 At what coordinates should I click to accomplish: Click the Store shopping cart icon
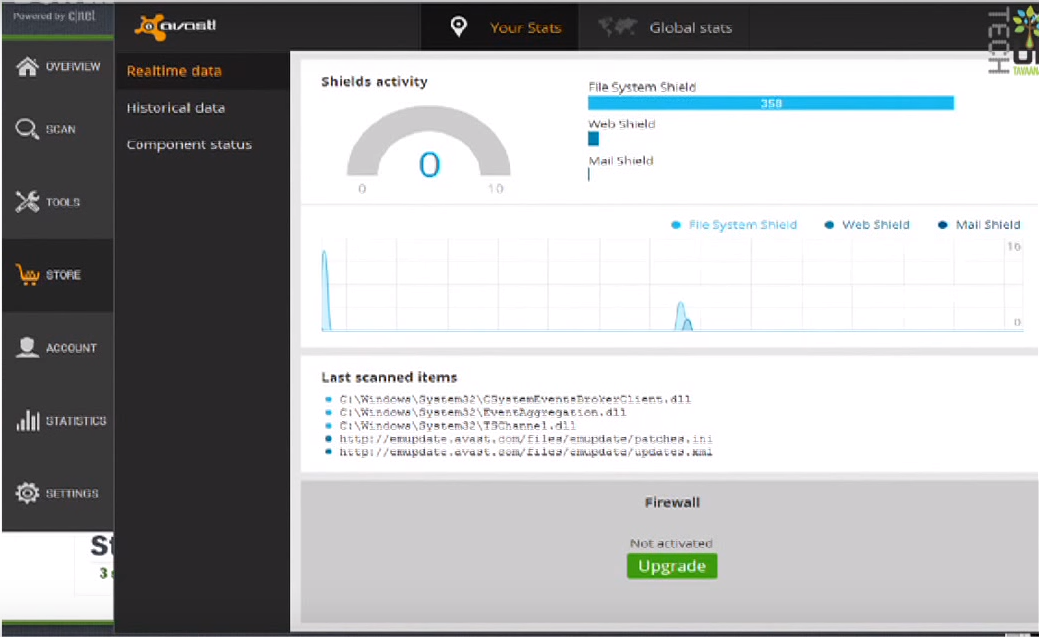[28, 274]
